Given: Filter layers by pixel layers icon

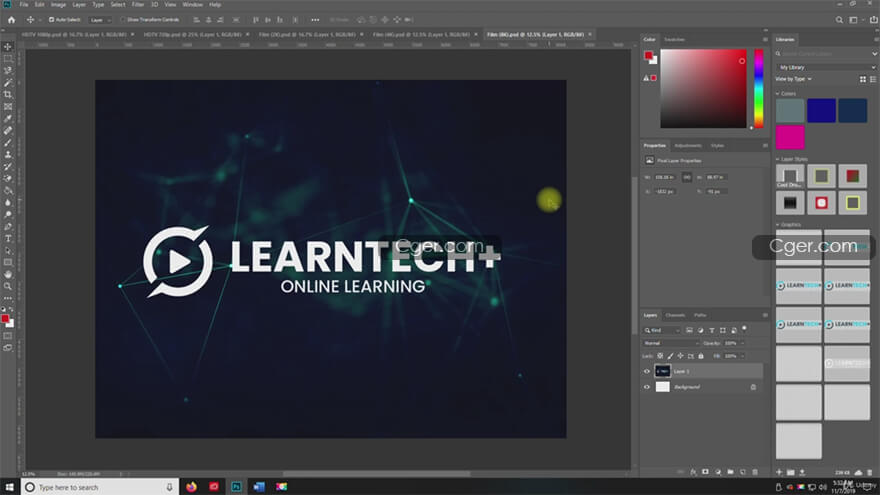Looking at the screenshot, I should click(689, 330).
